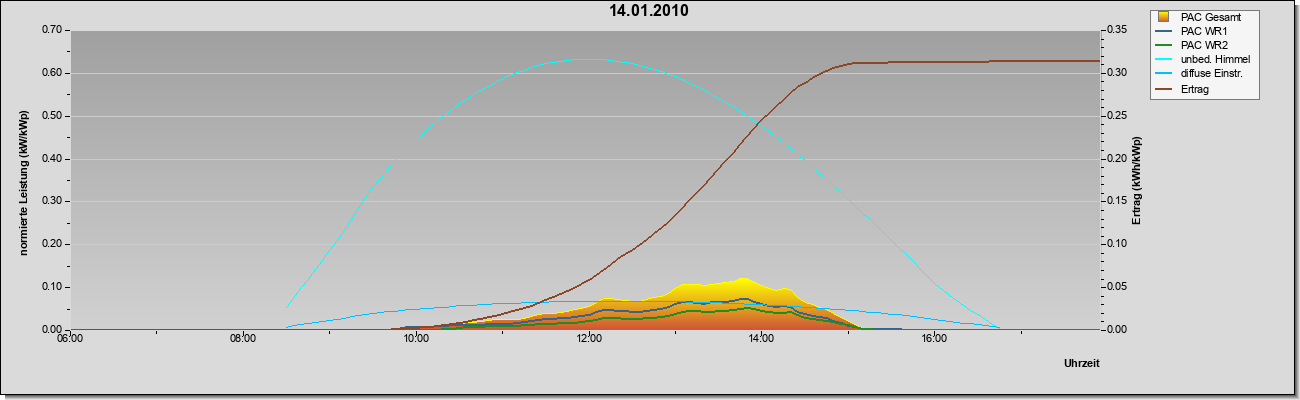Click the 06:00 tick label
Screen dimensions: 1300x400
click(70, 338)
